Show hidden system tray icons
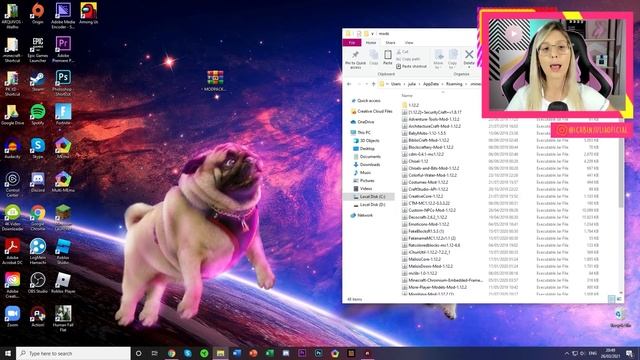This screenshot has width=640, height=360. click(x=567, y=353)
